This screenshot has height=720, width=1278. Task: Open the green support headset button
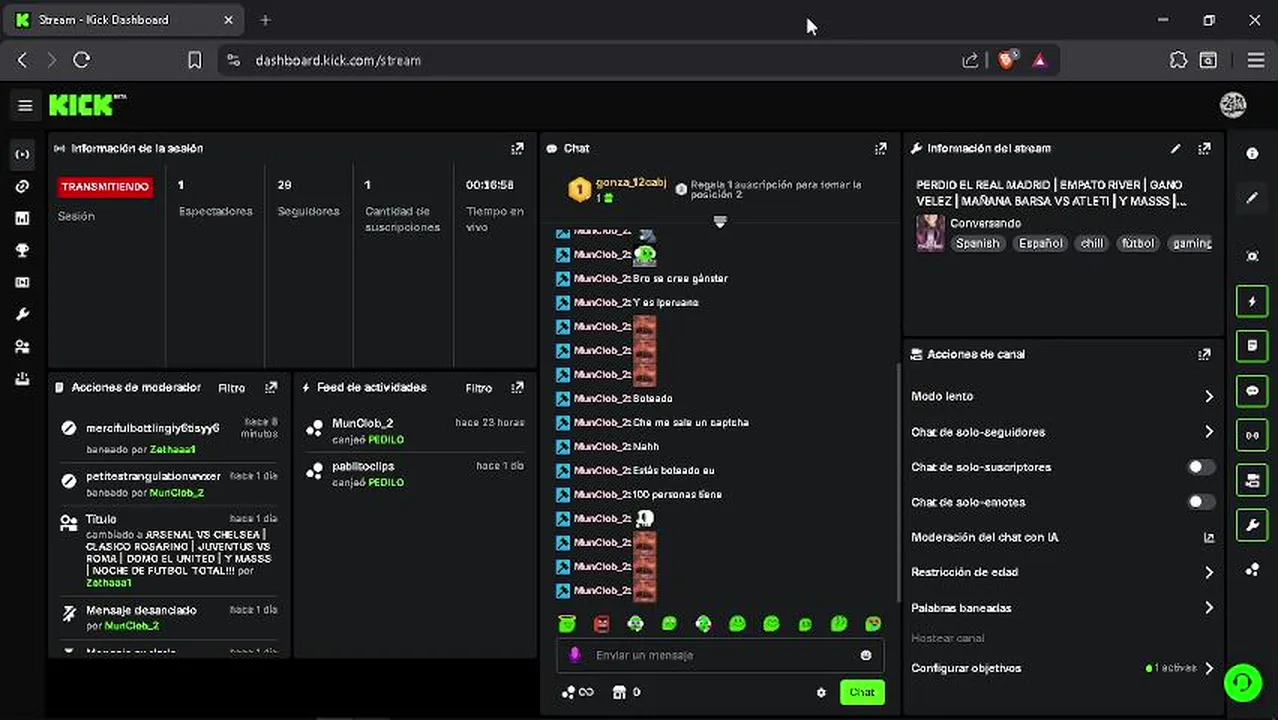(x=1242, y=682)
